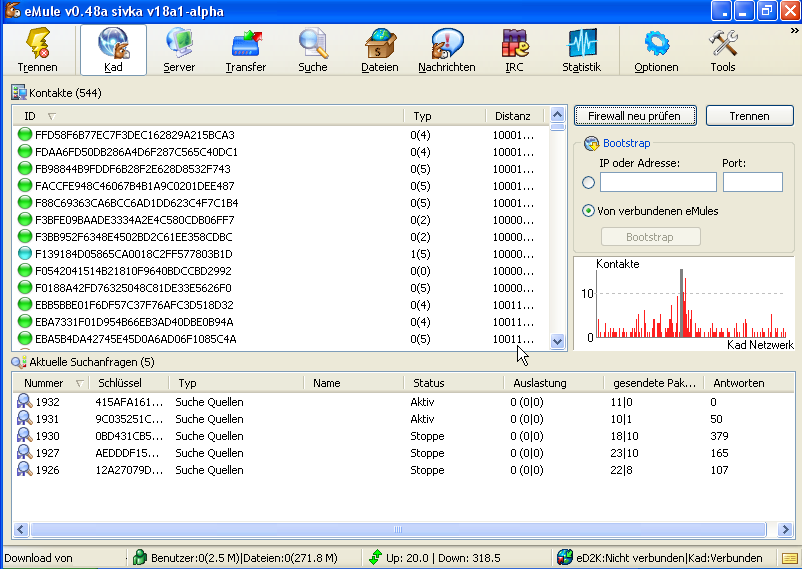Click blue status icon for contact F139184D05865CA0018C2FF577803B1D

[25, 253]
